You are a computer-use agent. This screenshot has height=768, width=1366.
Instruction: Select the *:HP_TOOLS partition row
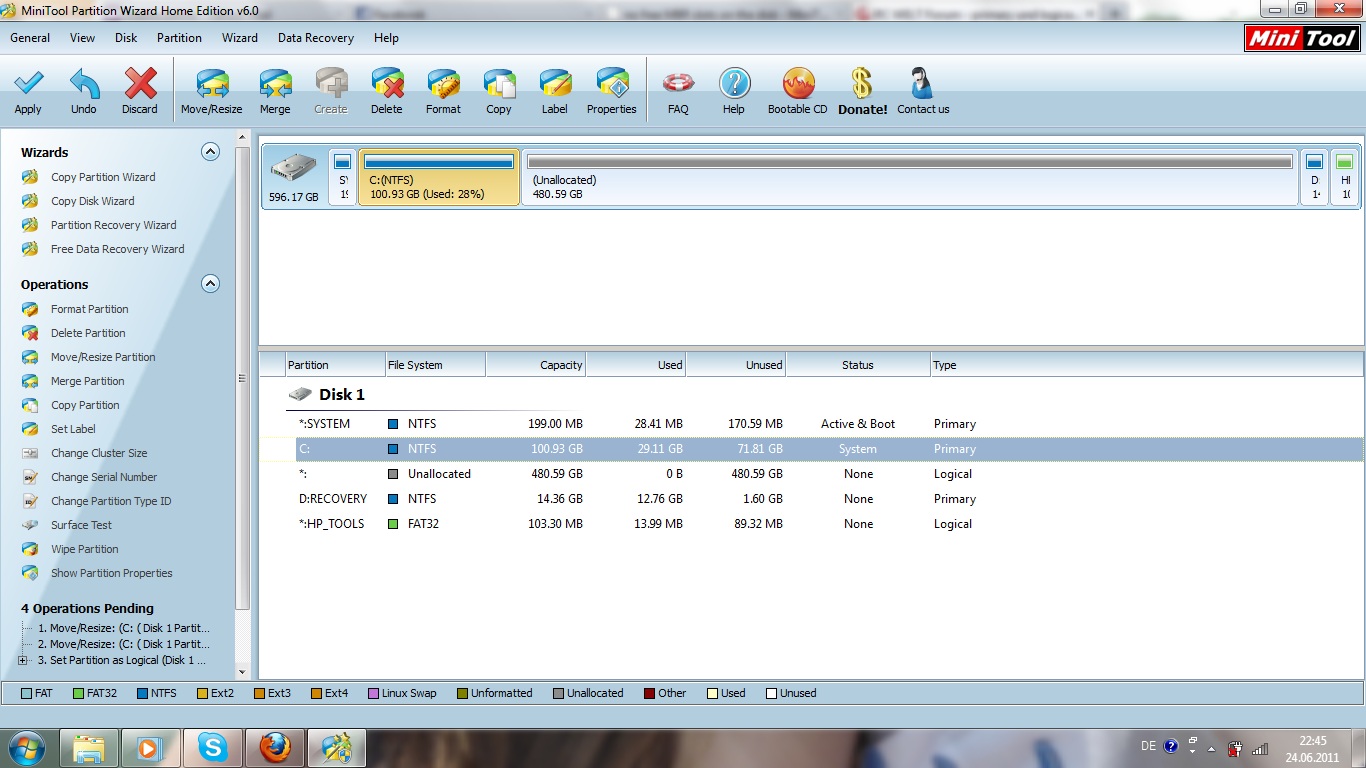point(810,524)
